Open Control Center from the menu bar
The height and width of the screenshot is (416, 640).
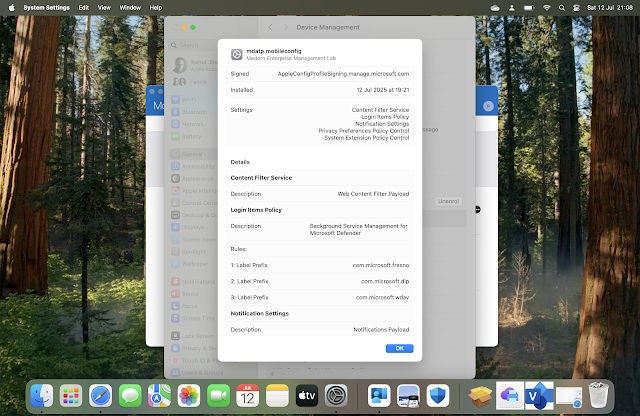coord(576,7)
